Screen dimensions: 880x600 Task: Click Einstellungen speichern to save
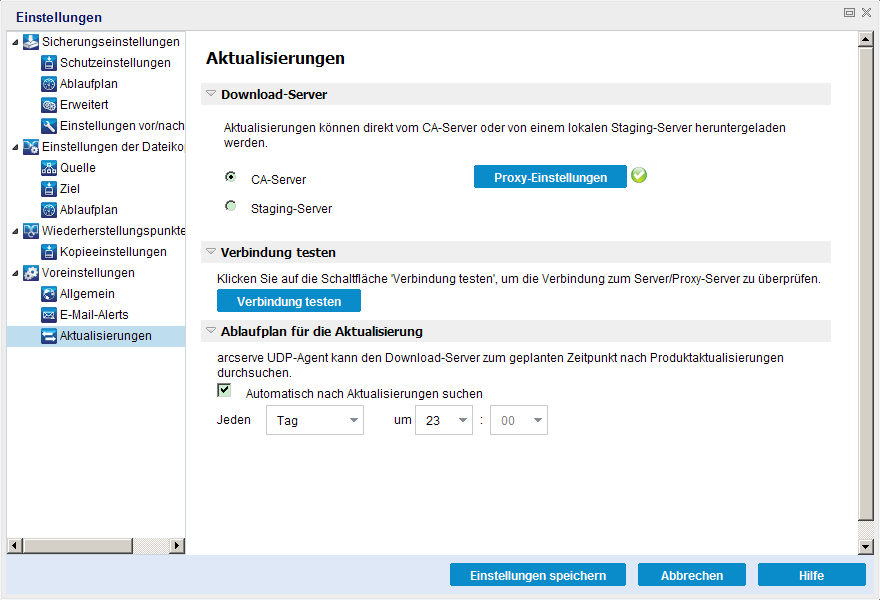coord(538,575)
